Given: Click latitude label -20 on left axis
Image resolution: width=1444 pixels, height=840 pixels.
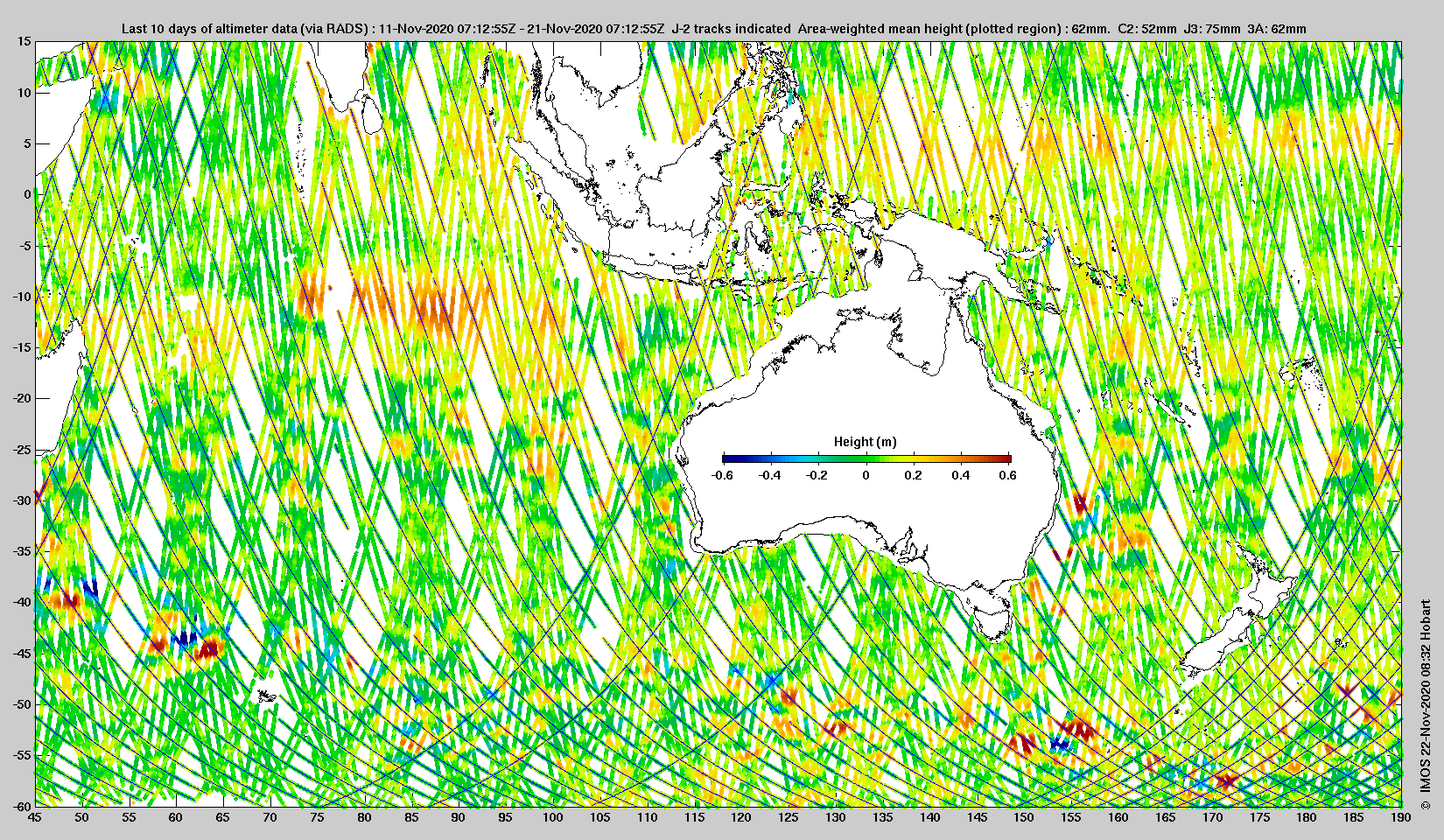Looking at the screenshot, I should point(21,398).
